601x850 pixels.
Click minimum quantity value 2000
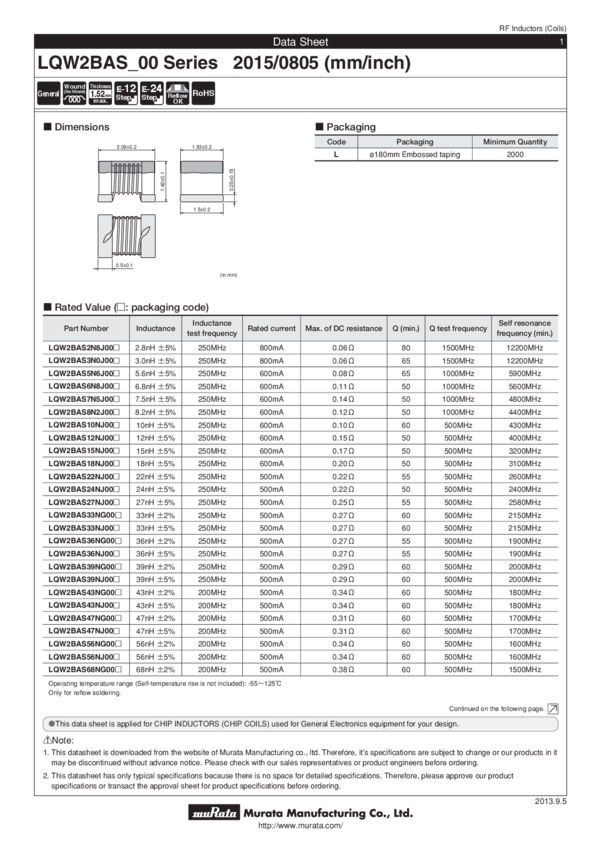pos(515,154)
